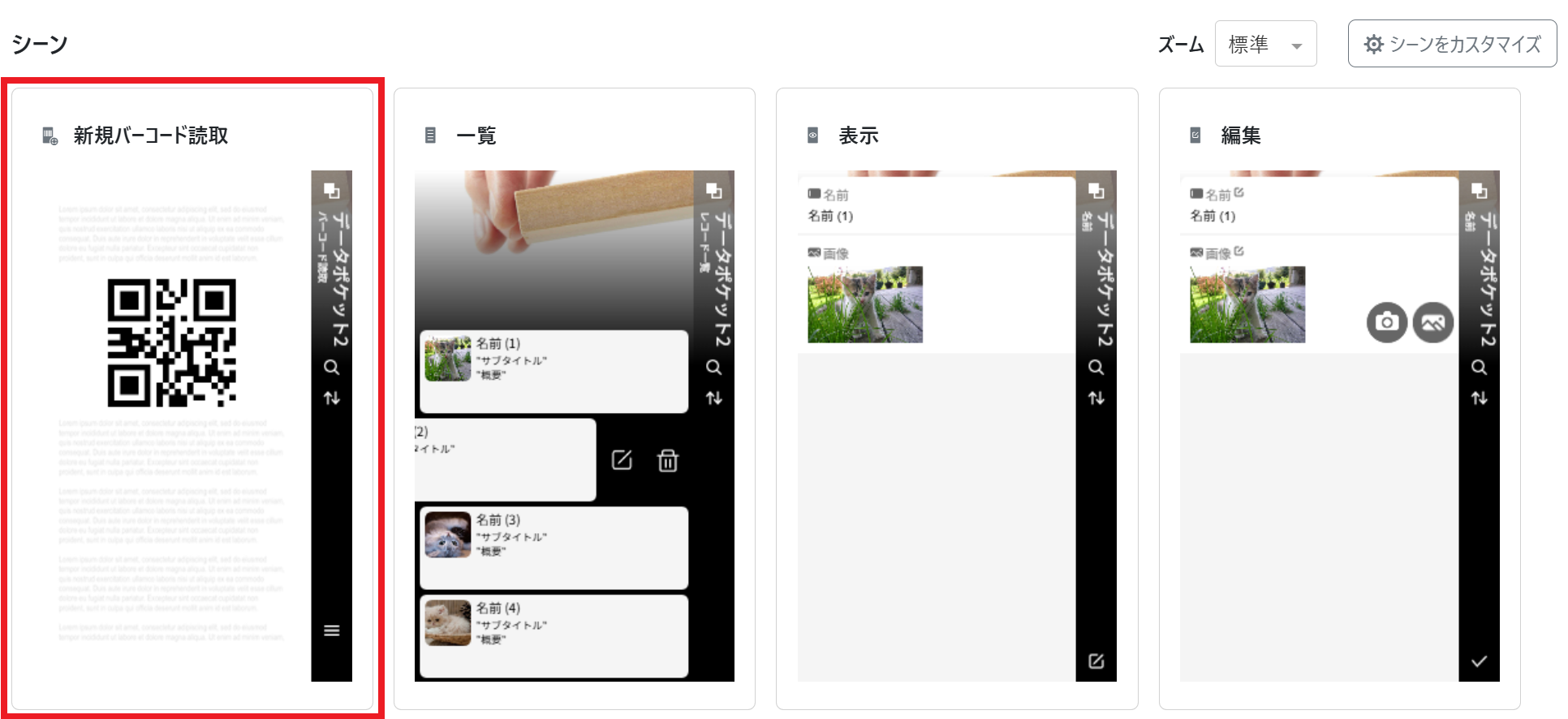Select the 新規バーコード読取 scene card title
This screenshot has width=1568, height=719.
pos(151,136)
